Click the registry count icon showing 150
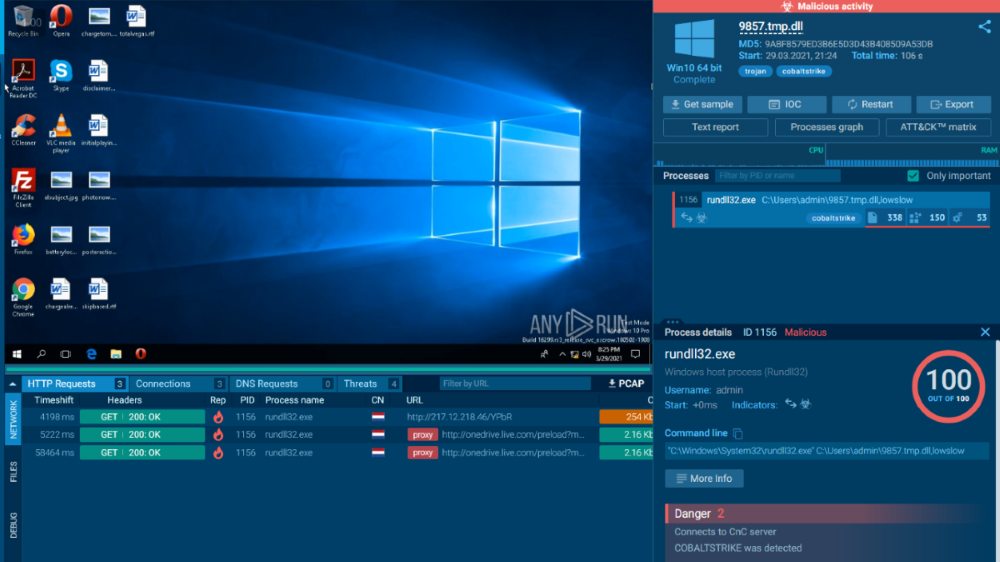This screenshot has height=562, width=1000. 915,218
